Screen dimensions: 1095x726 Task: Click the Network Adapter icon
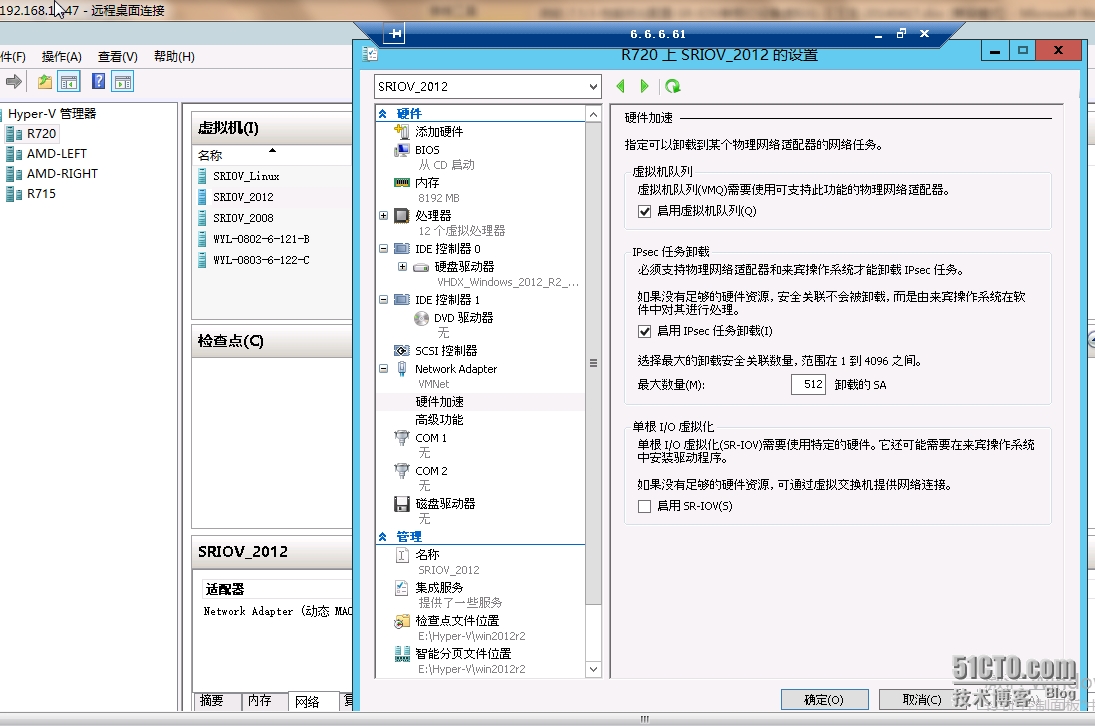pos(402,369)
